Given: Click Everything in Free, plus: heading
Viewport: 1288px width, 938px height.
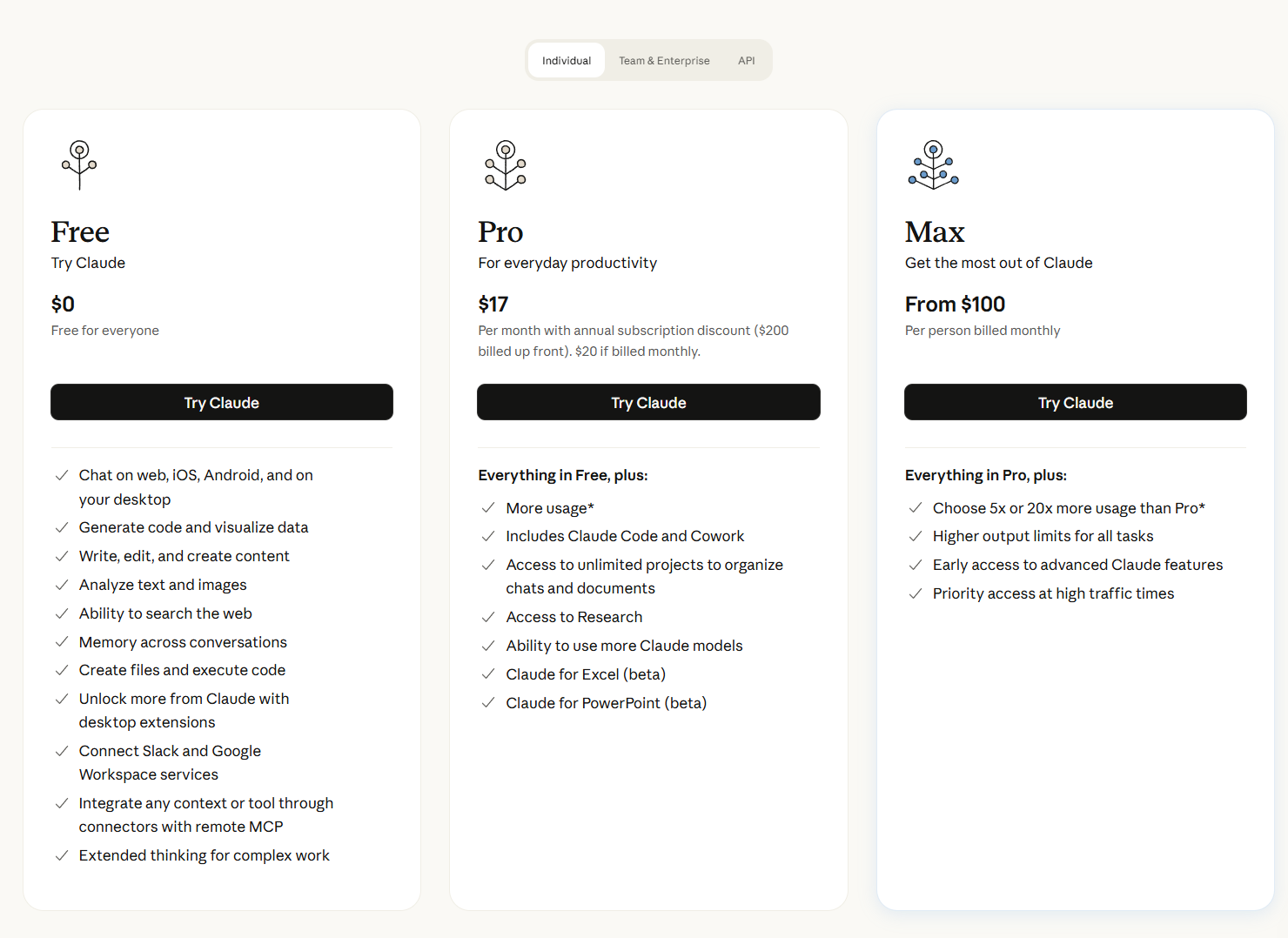Looking at the screenshot, I should point(563,475).
